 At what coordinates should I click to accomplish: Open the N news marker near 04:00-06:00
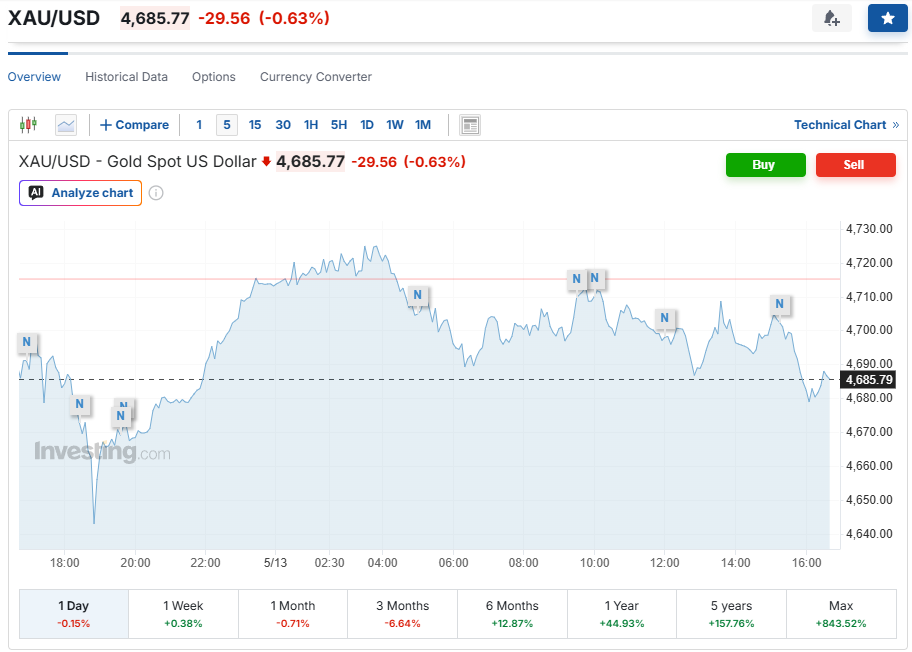click(418, 294)
